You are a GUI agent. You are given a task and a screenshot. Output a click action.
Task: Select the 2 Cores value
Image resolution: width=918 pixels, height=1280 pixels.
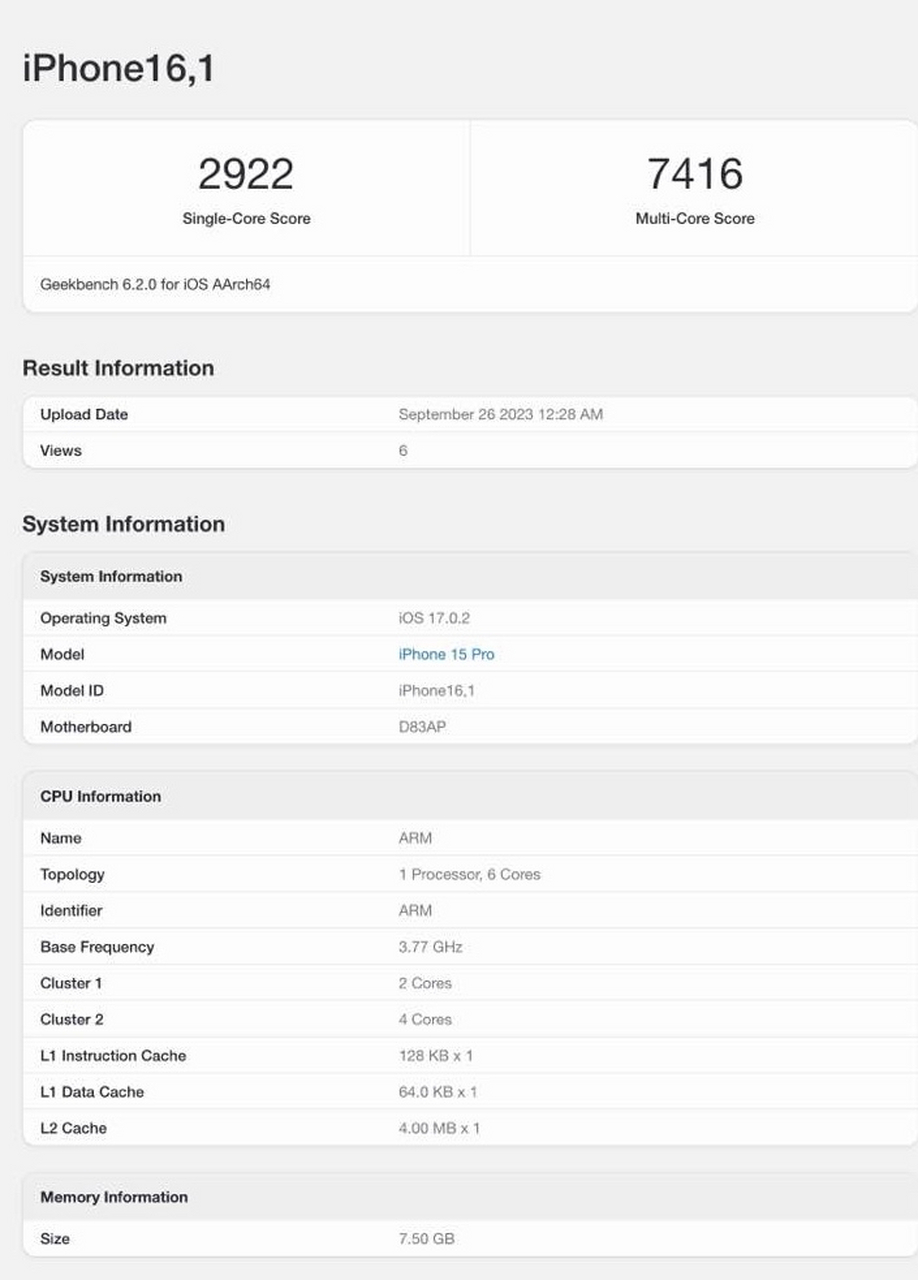click(x=425, y=983)
